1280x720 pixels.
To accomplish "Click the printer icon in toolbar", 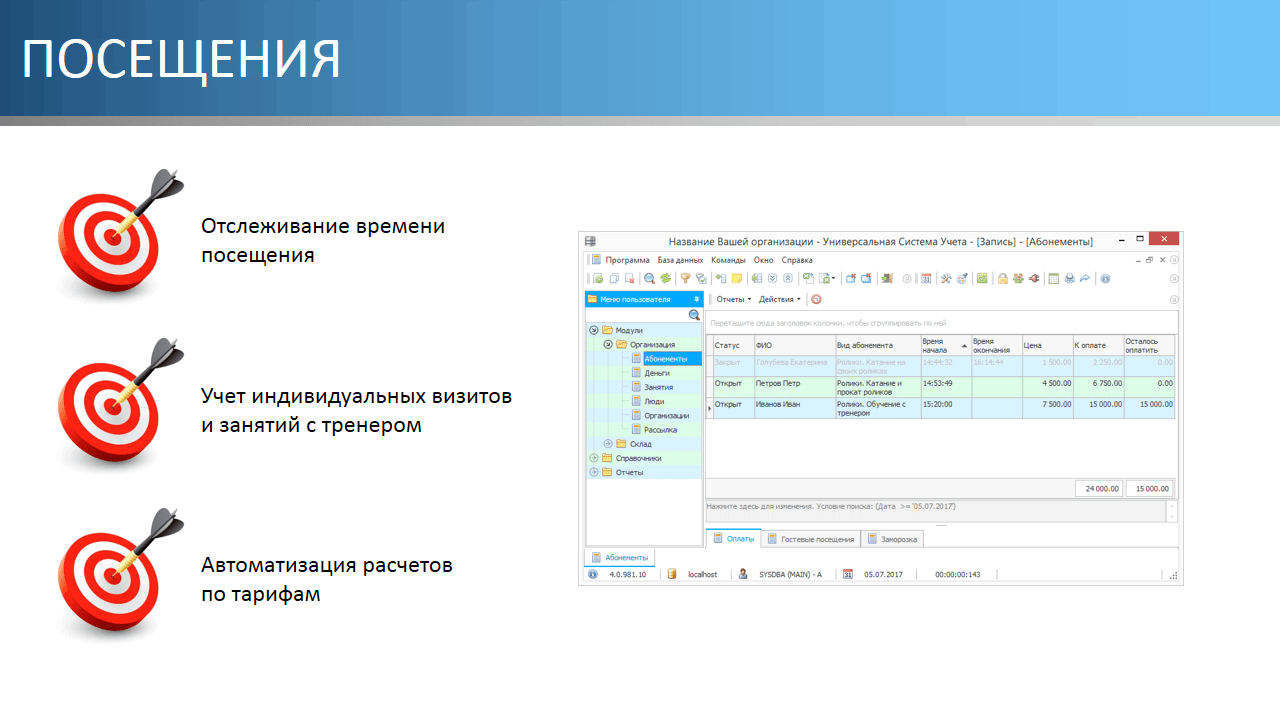I will [1070, 278].
